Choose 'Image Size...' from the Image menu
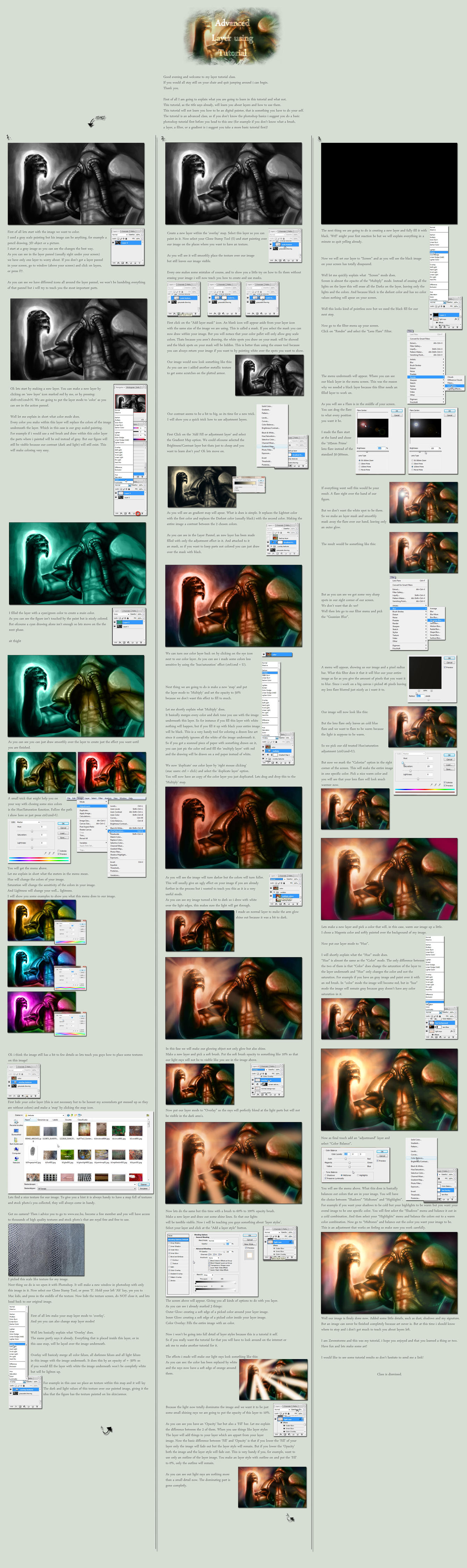Screen dimensions: 467x1568 click(x=93, y=820)
